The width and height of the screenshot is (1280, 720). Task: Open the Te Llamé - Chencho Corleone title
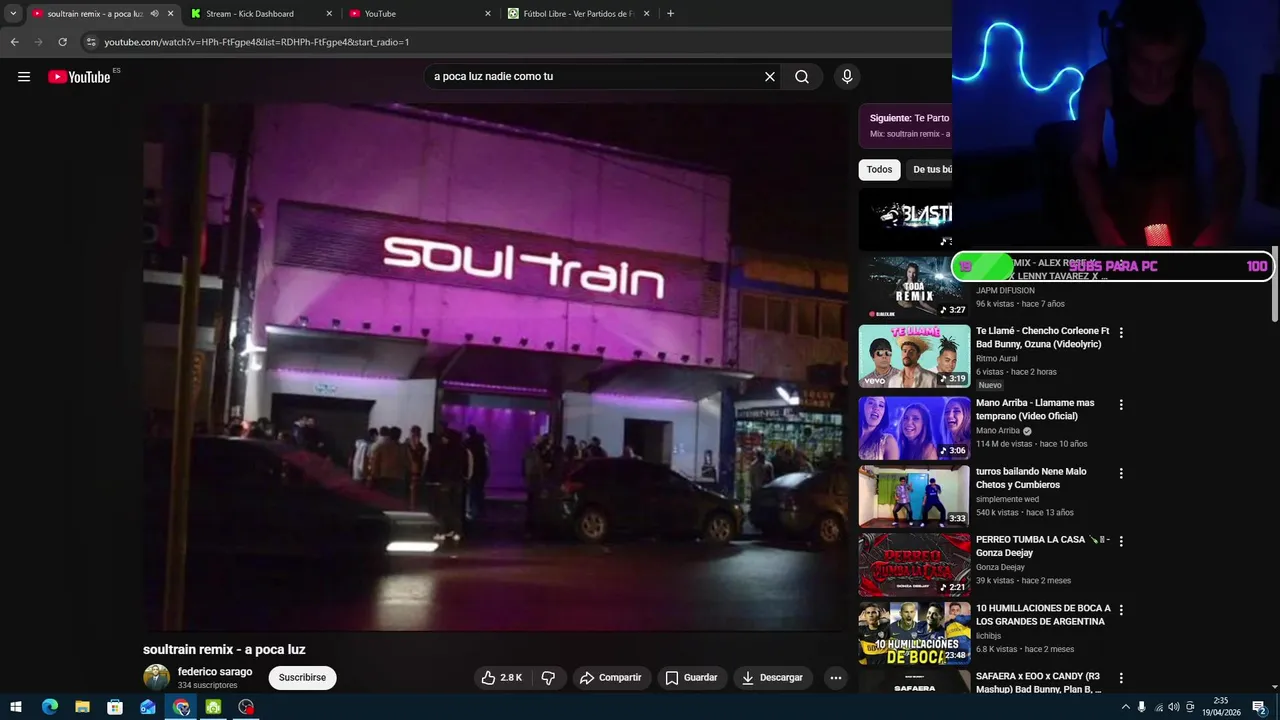click(1042, 338)
